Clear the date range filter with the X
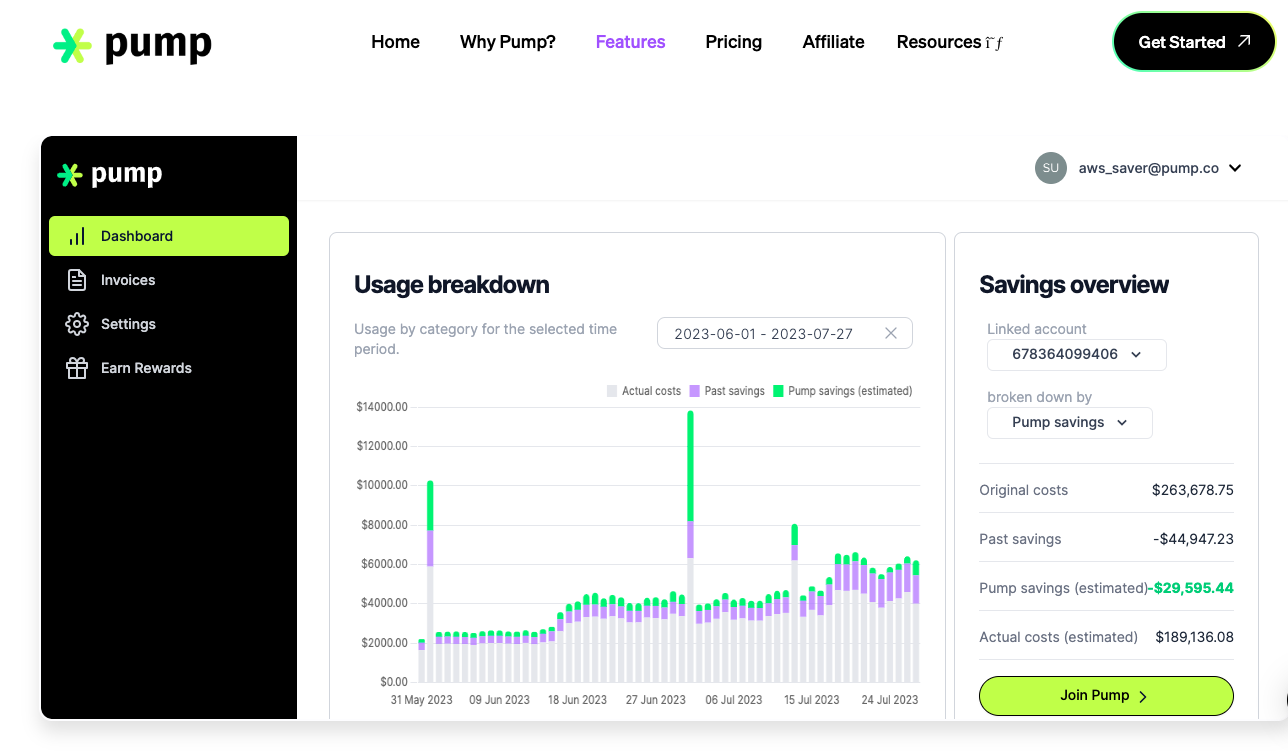Screen dimensions: 1288x755 point(890,333)
